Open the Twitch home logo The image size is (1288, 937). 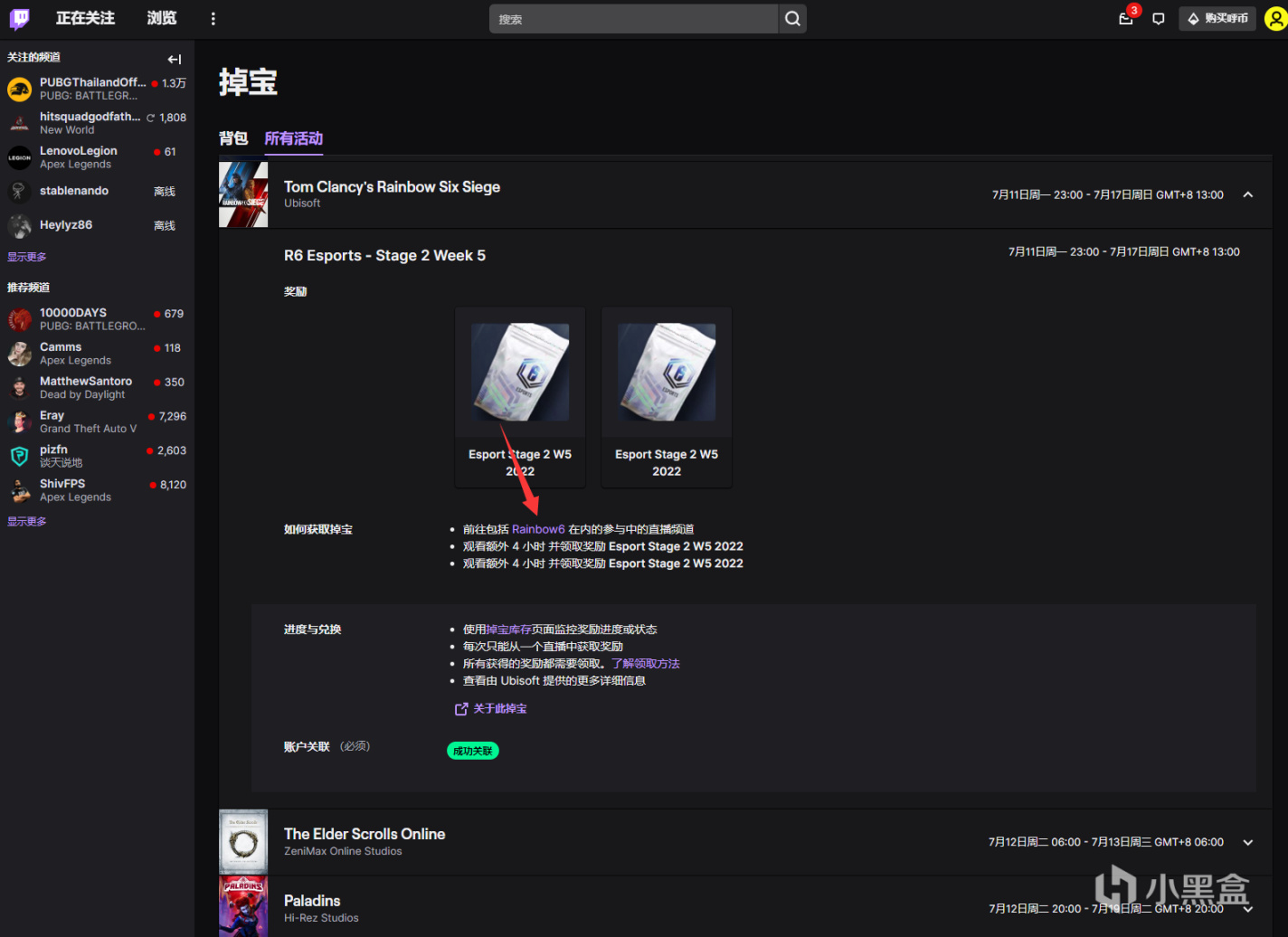[19, 18]
